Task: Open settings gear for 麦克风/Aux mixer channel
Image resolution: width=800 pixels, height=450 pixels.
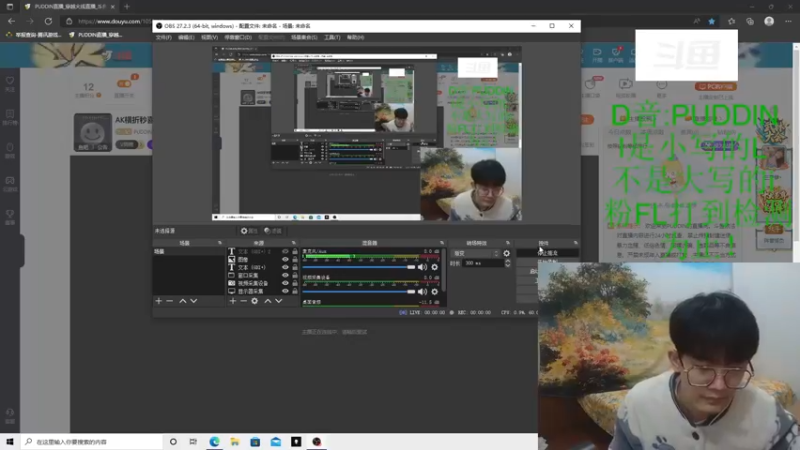Action: (x=435, y=267)
